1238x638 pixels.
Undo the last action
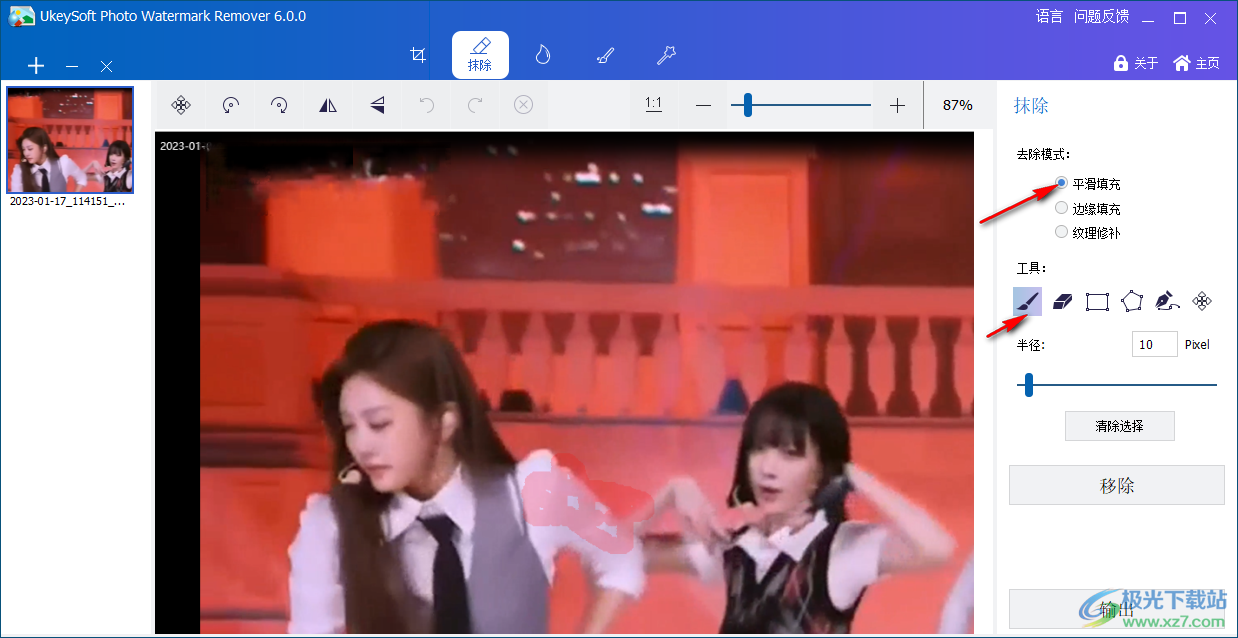coord(426,104)
